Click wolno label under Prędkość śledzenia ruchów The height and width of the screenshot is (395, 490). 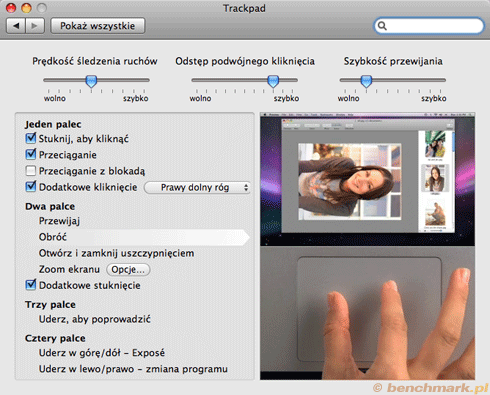pos(55,99)
